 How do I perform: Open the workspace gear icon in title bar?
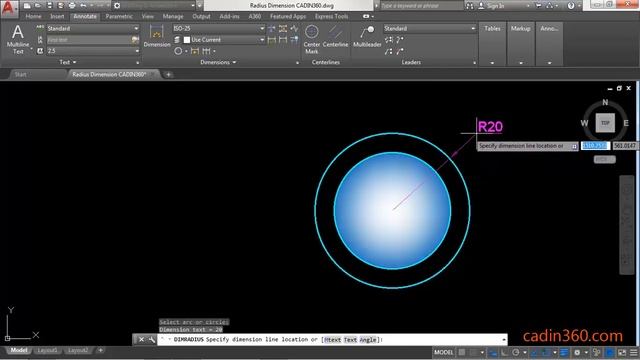pos(117,6)
